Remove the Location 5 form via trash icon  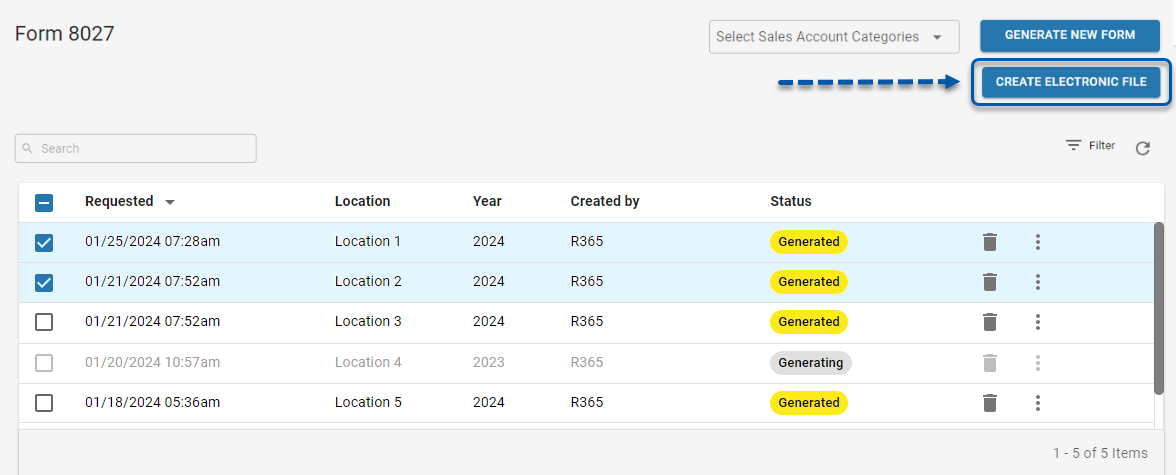990,403
